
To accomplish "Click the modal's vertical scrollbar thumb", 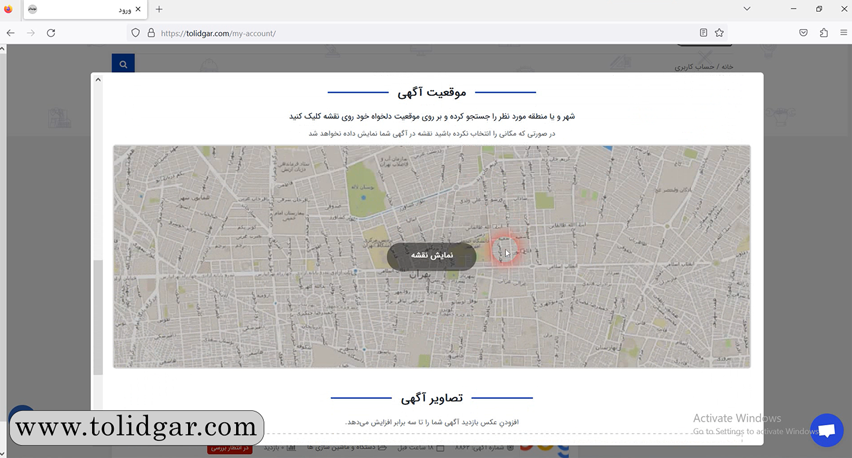I will (98, 317).
